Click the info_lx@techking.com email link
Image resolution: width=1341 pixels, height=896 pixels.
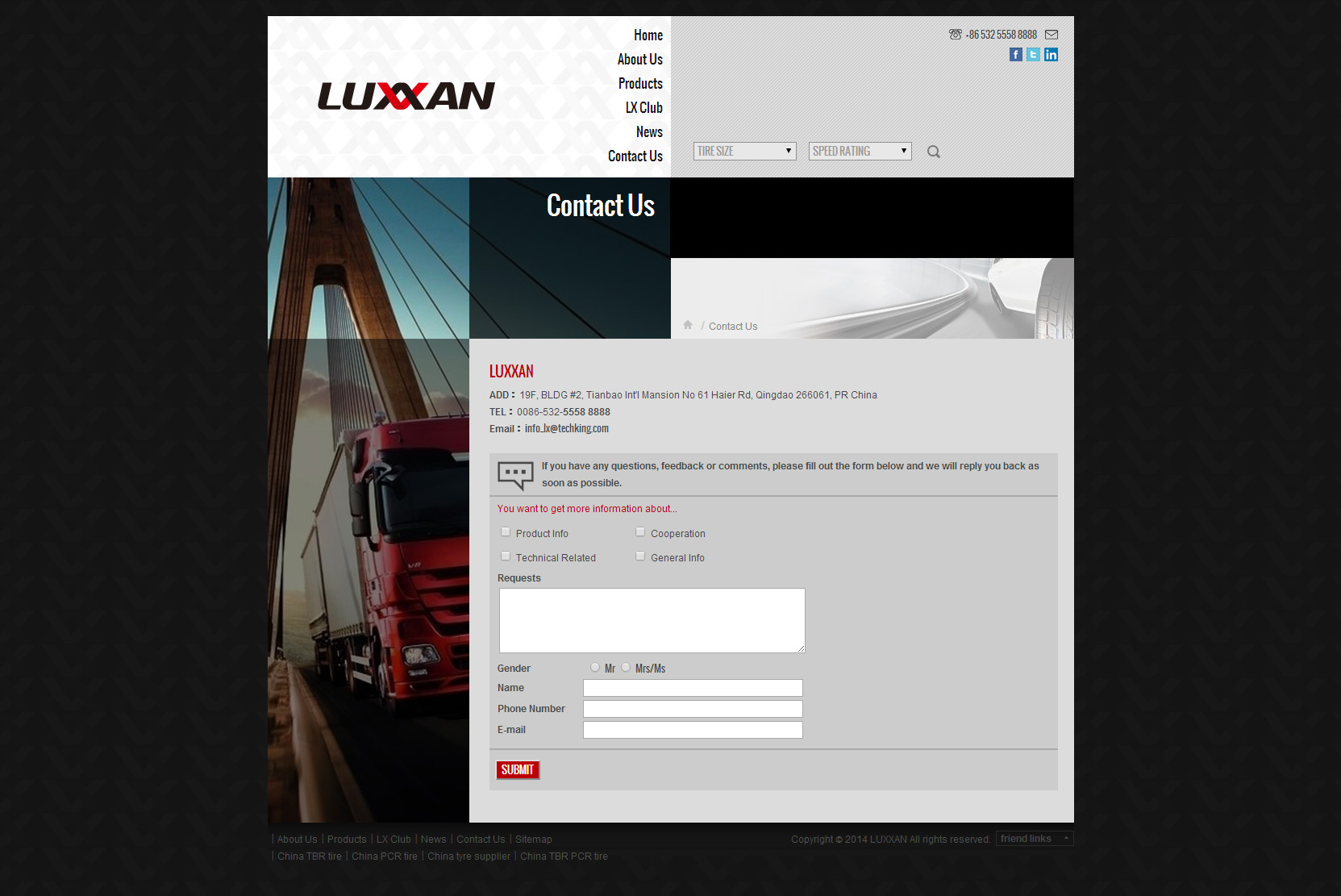(567, 429)
